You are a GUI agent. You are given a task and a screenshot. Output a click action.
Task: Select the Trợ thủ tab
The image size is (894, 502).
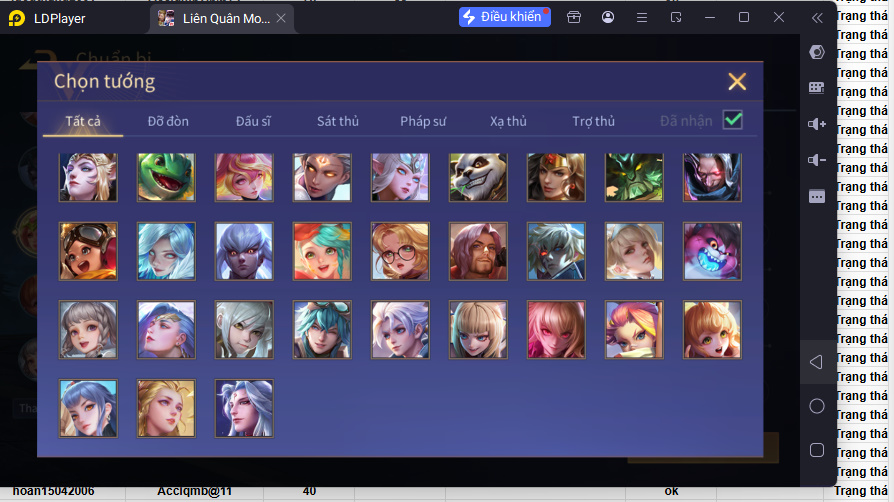(x=594, y=121)
